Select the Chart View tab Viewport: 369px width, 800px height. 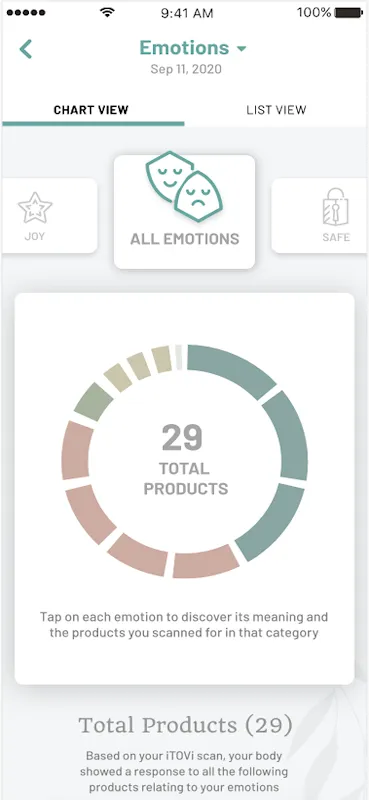tap(91, 110)
